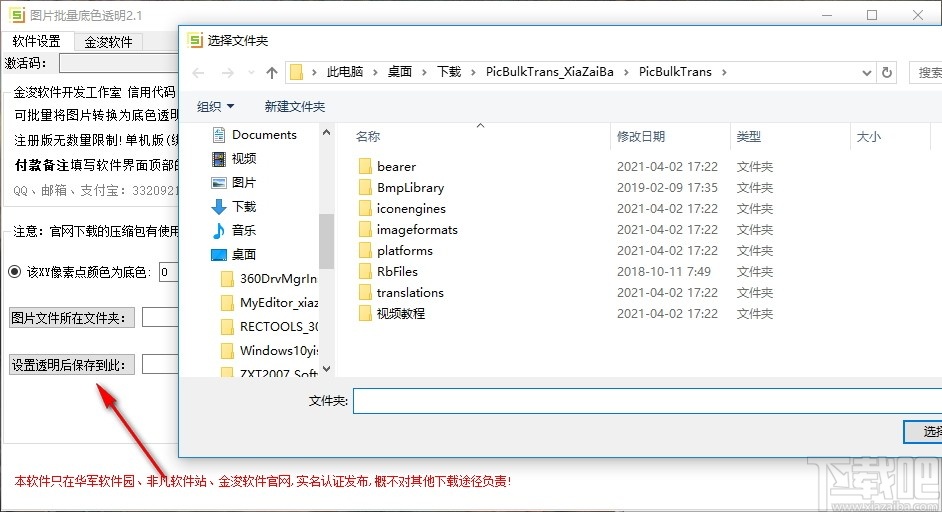Screen dimensions: 942x512
Task: Go up one folder level
Action: [x=272, y=73]
